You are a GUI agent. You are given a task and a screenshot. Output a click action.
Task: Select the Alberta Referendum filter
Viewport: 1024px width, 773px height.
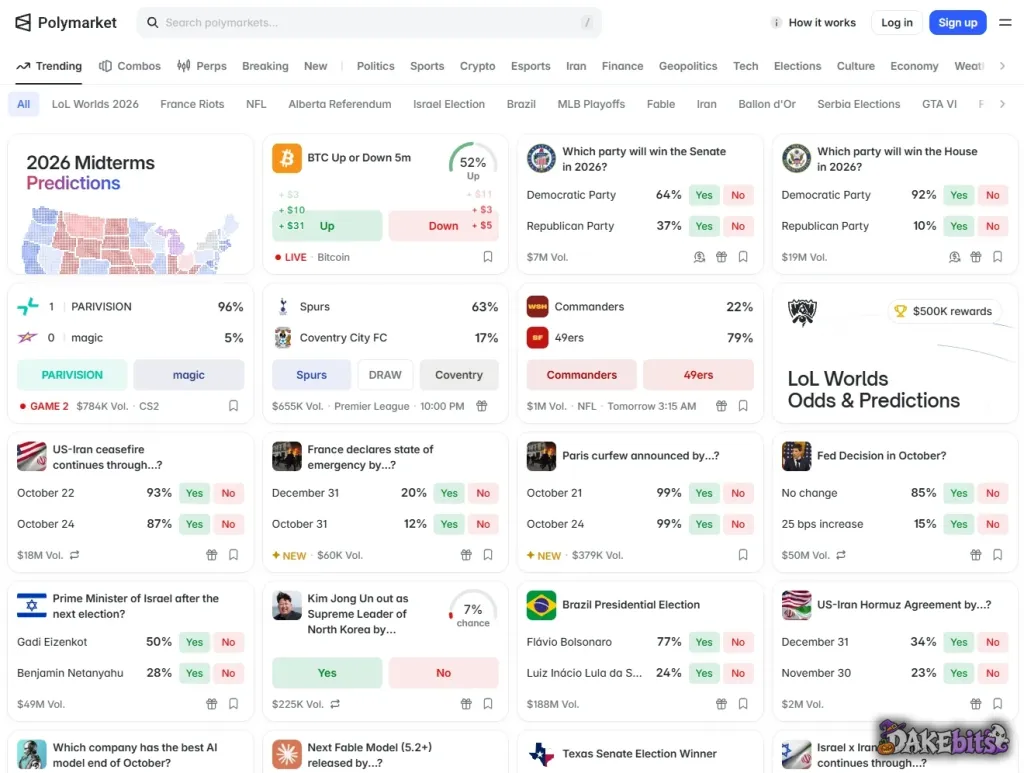click(340, 104)
